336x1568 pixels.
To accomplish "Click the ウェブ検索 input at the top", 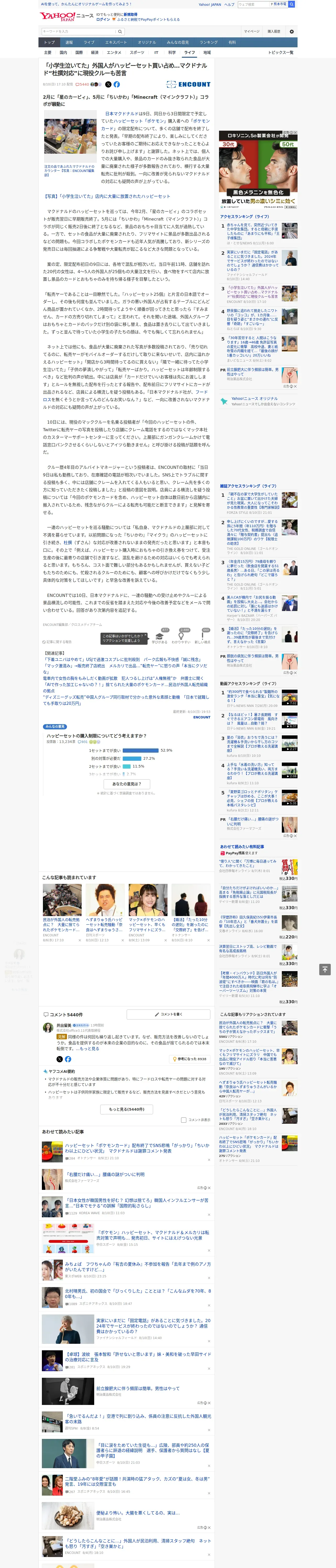I will 254,4.
